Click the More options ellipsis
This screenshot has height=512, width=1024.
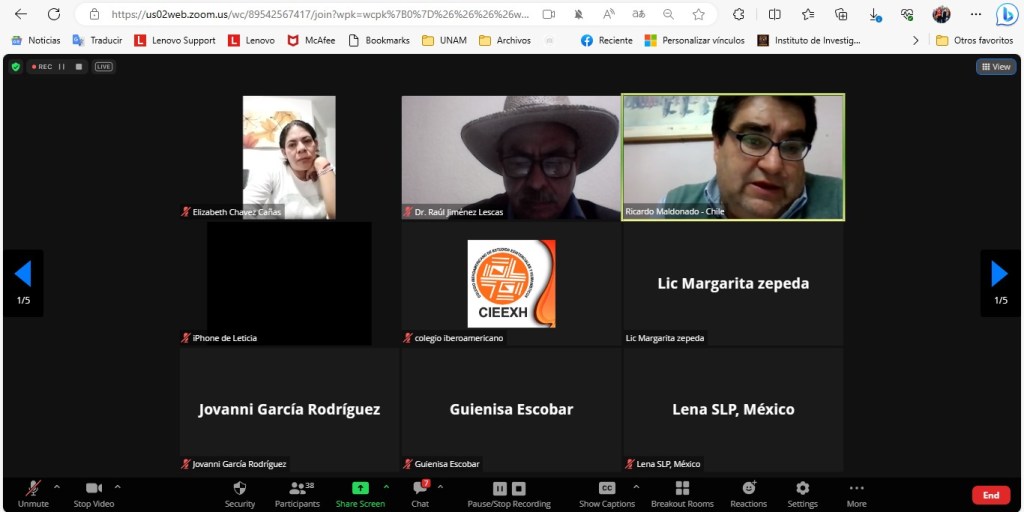[856, 488]
